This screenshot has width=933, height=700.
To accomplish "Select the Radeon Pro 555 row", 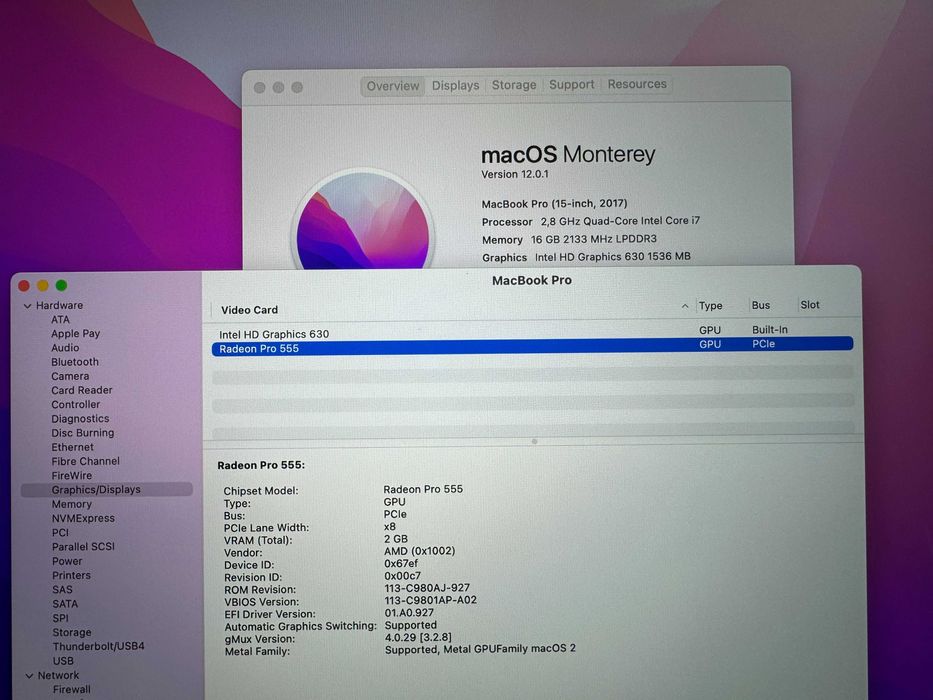I will pyautogui.click(x=533, y=346).
